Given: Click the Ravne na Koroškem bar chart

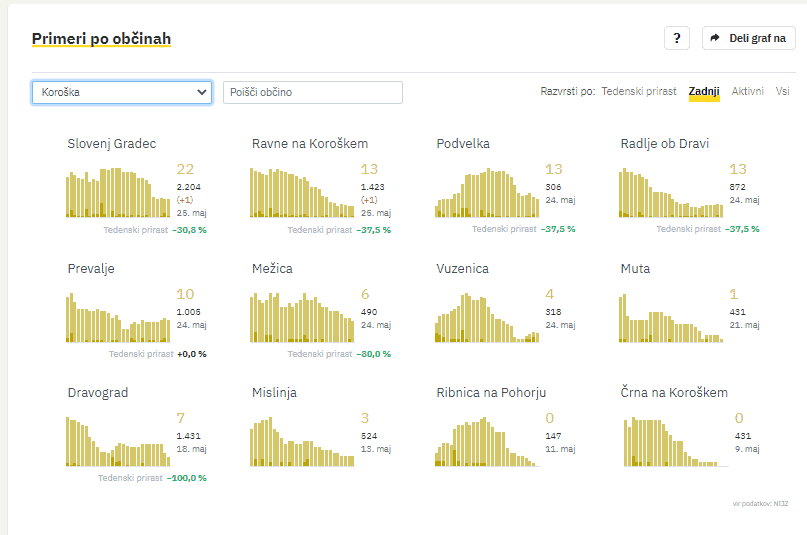Looking at the screenshot, I should [x=302, y=192].
